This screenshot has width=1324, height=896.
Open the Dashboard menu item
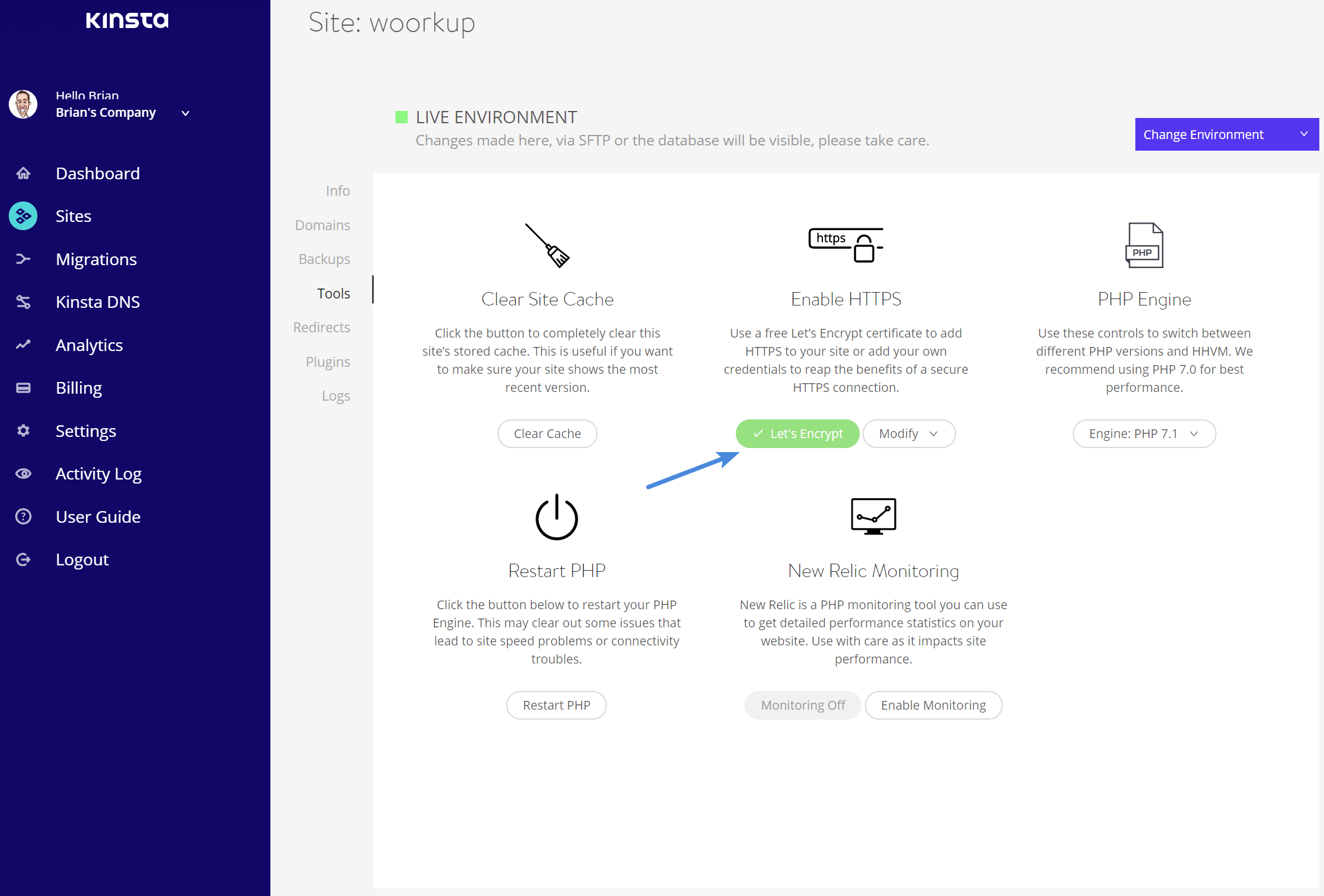[98, 173]
